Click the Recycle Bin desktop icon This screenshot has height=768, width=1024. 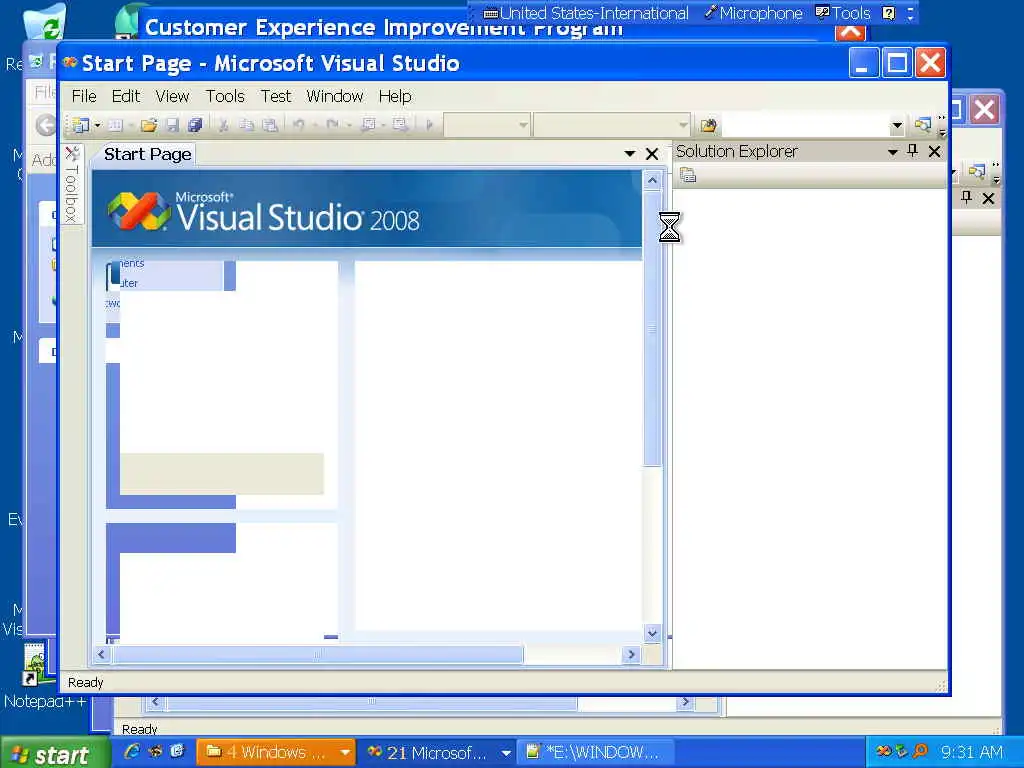[44, 22]
